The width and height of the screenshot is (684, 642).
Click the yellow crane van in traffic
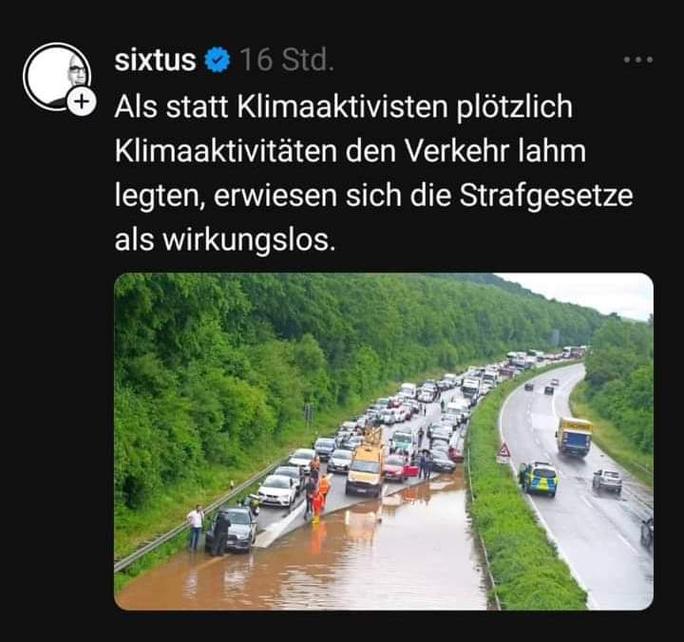pos(366,465)
